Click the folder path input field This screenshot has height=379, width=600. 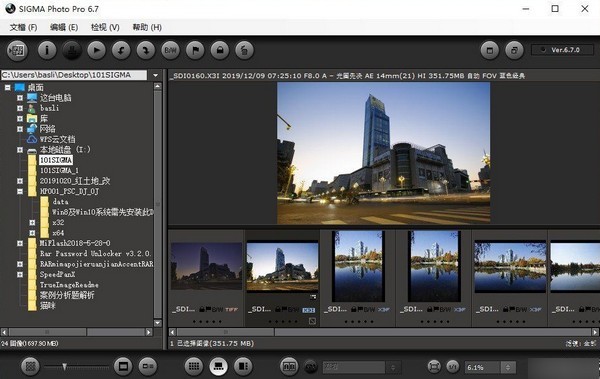point(74,75)
